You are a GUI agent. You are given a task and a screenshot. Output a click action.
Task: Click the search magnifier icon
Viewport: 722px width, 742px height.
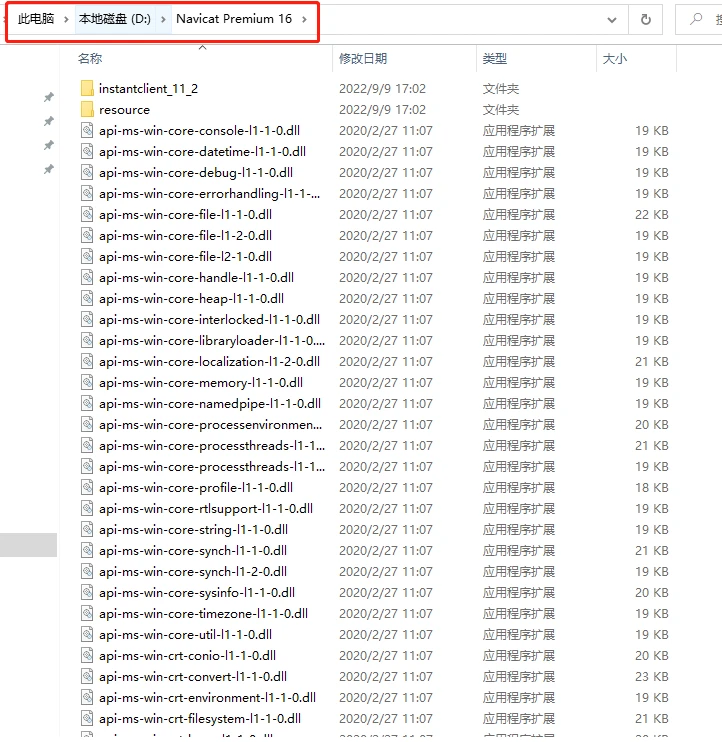(x=696, y=19)
